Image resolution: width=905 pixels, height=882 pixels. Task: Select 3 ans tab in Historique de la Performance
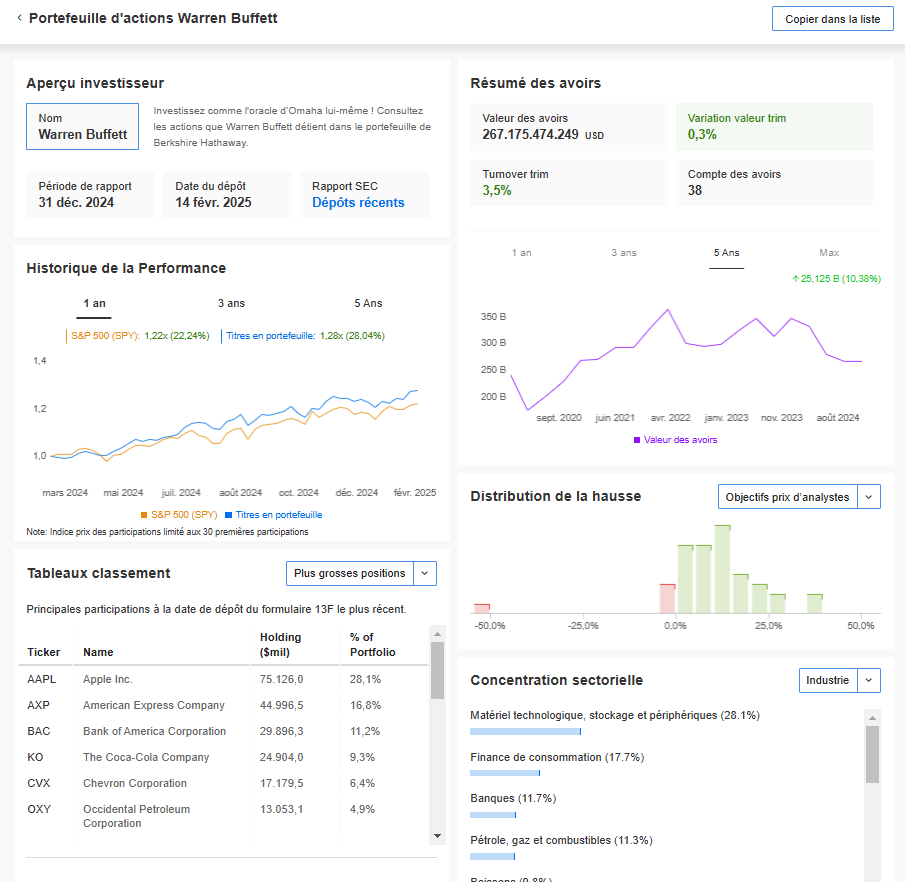click(x=231, y=303)
